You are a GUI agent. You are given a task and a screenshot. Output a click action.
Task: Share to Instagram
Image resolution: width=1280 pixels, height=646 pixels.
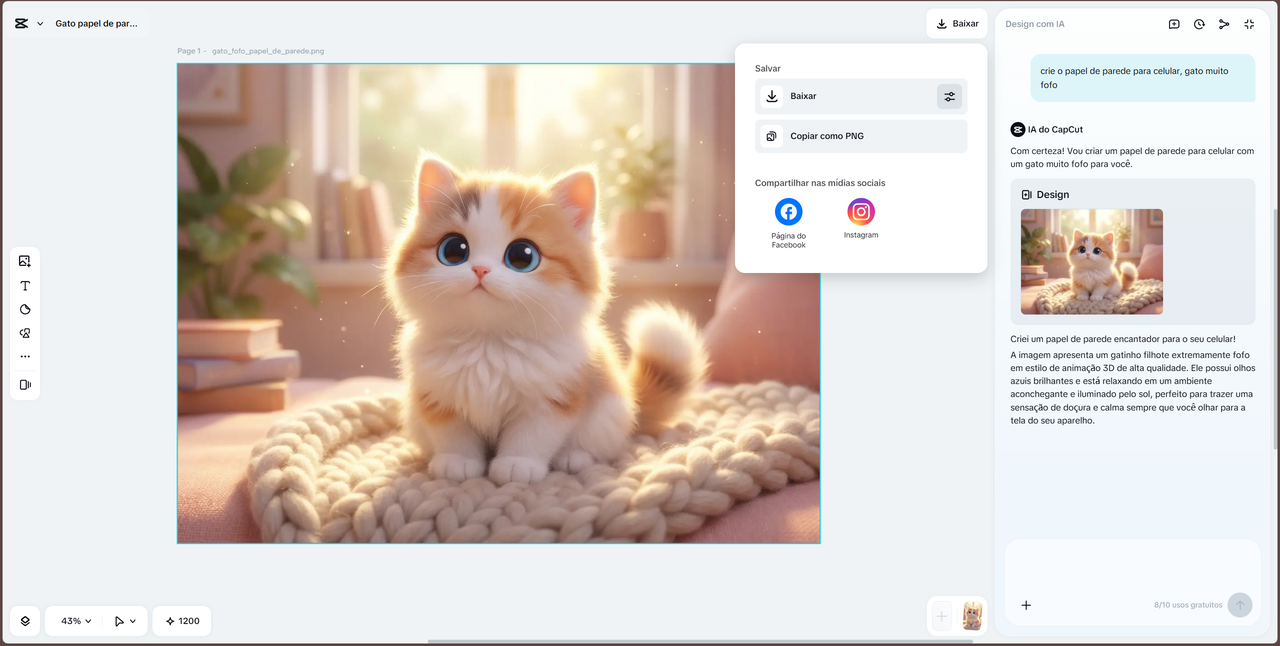click(x=861, y=217)
